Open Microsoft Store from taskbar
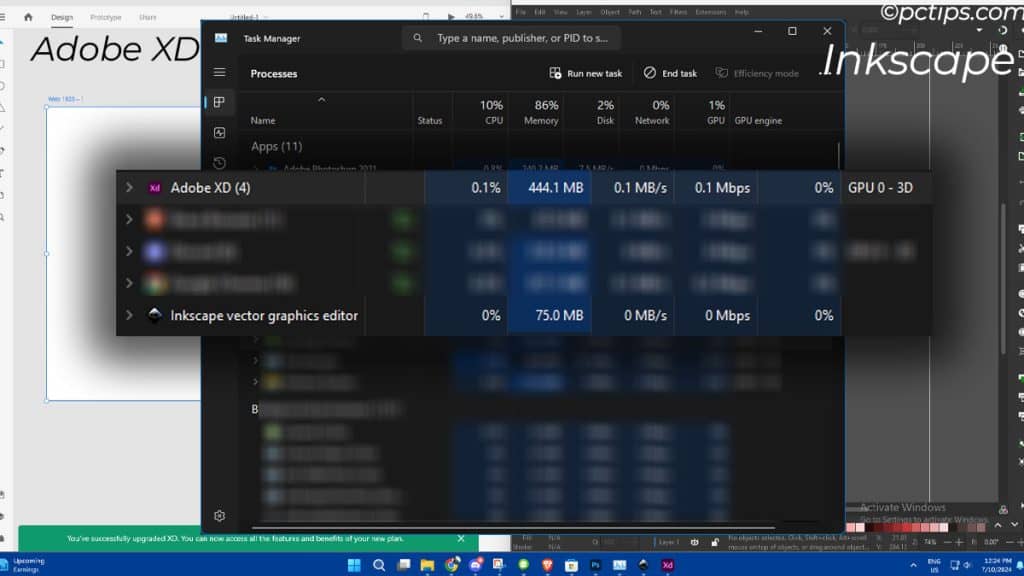 571,565
